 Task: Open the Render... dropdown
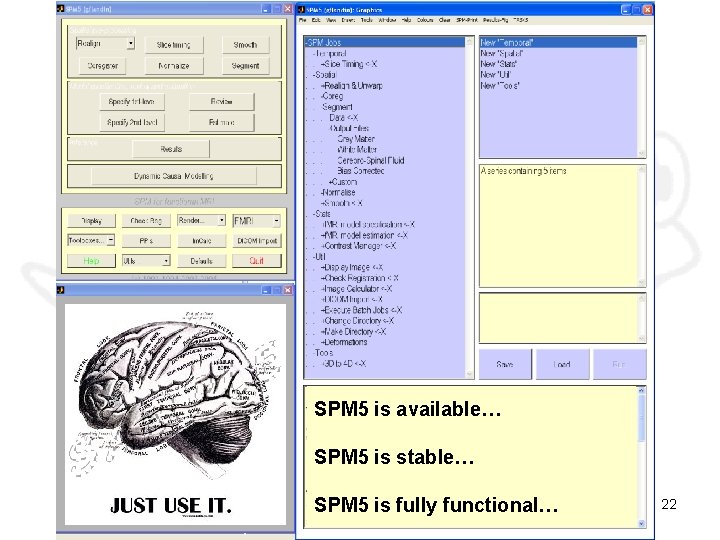(202, 221)
